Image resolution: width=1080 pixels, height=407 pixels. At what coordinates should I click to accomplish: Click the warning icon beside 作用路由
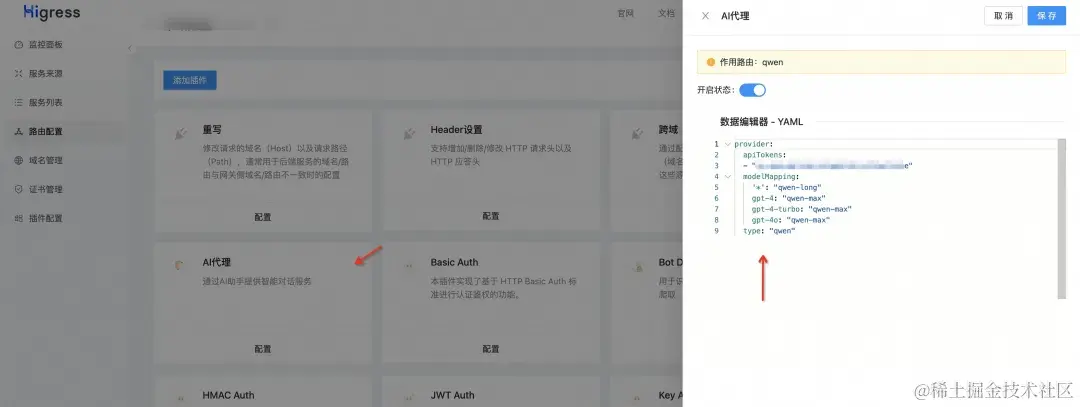(x=711, y=62)
